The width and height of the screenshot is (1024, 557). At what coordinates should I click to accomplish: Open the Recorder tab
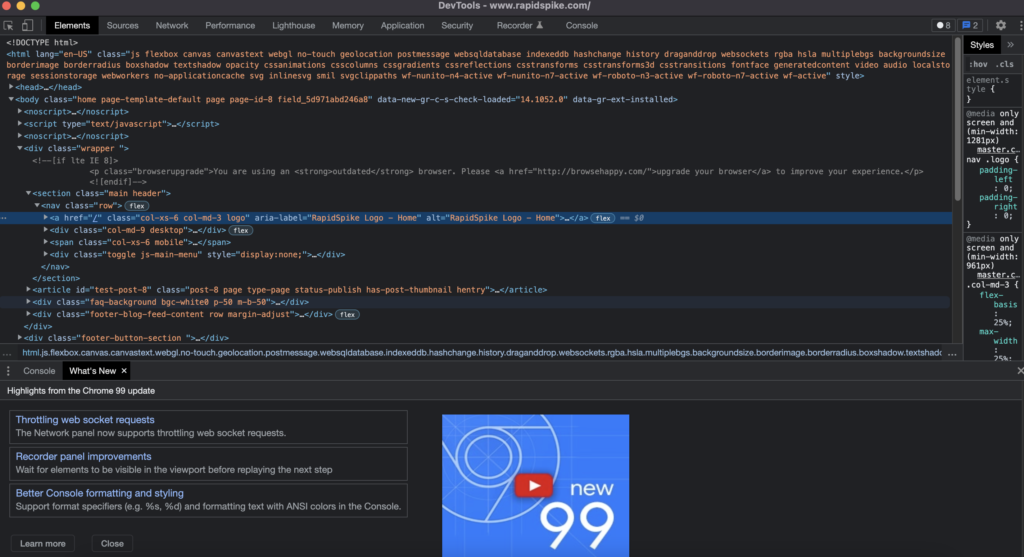520,25
